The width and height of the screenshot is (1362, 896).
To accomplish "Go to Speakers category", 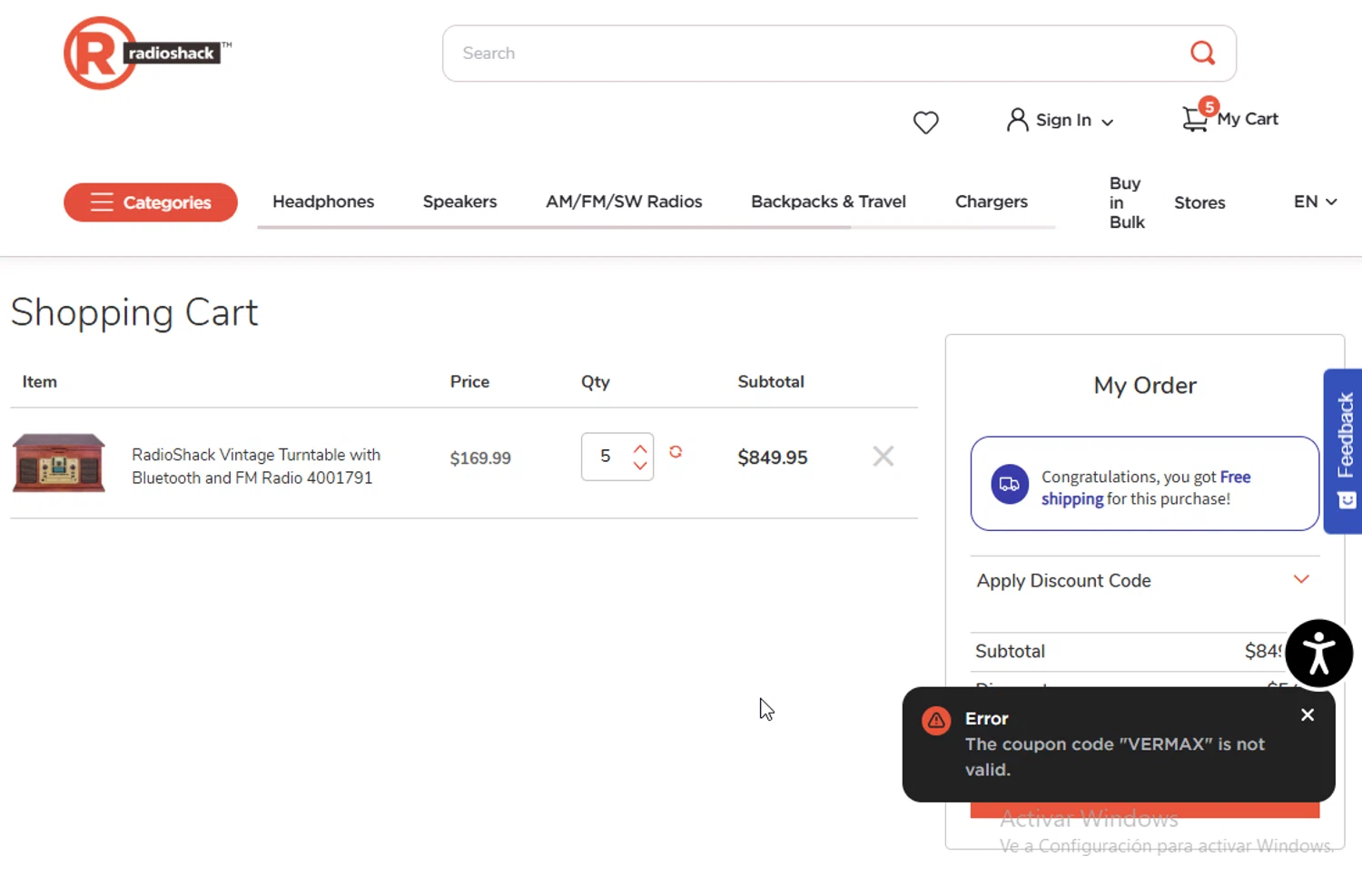I will click(x=459, y=202).
